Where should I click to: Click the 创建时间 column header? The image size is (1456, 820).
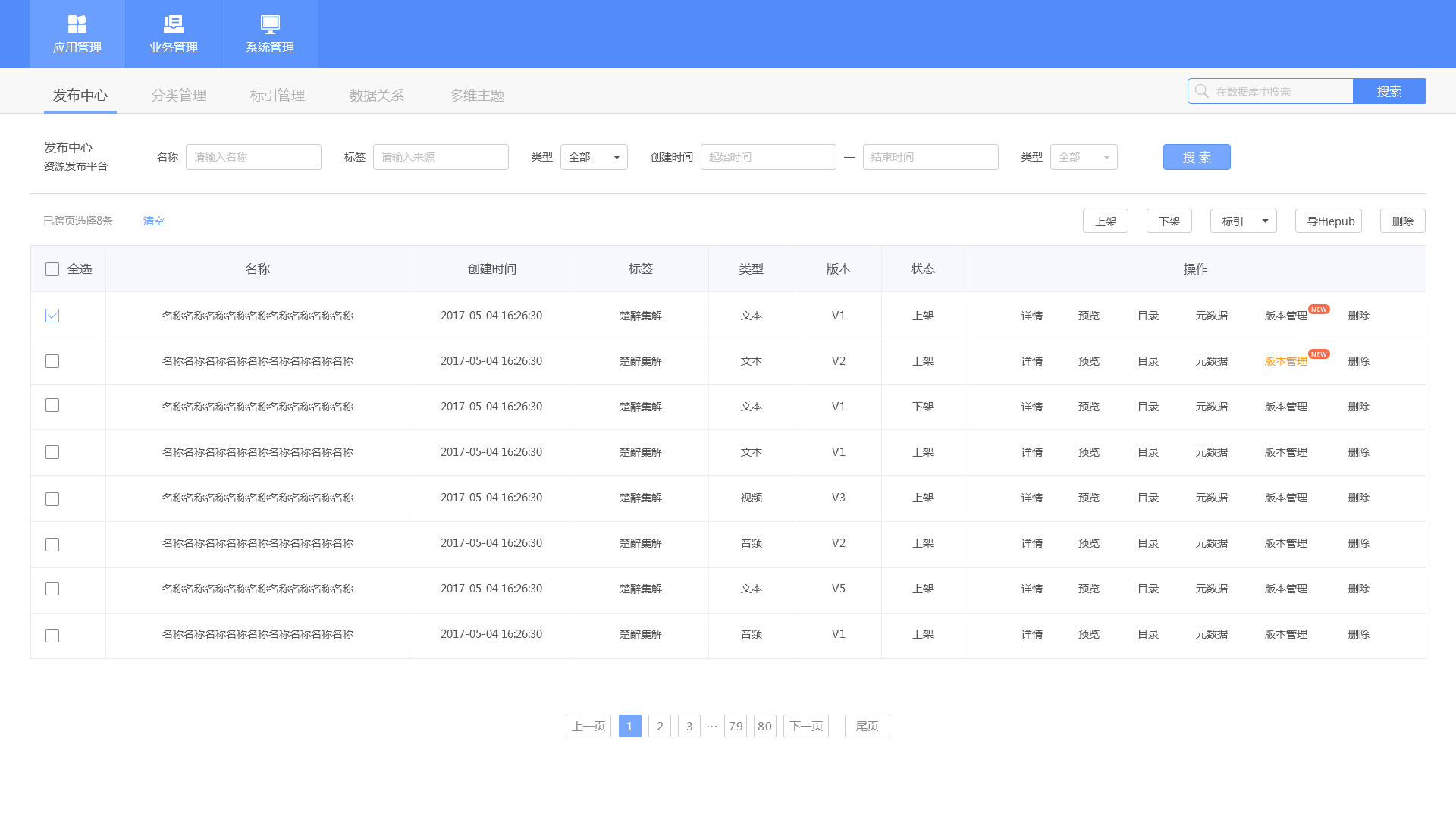click(x=492, y=269)
